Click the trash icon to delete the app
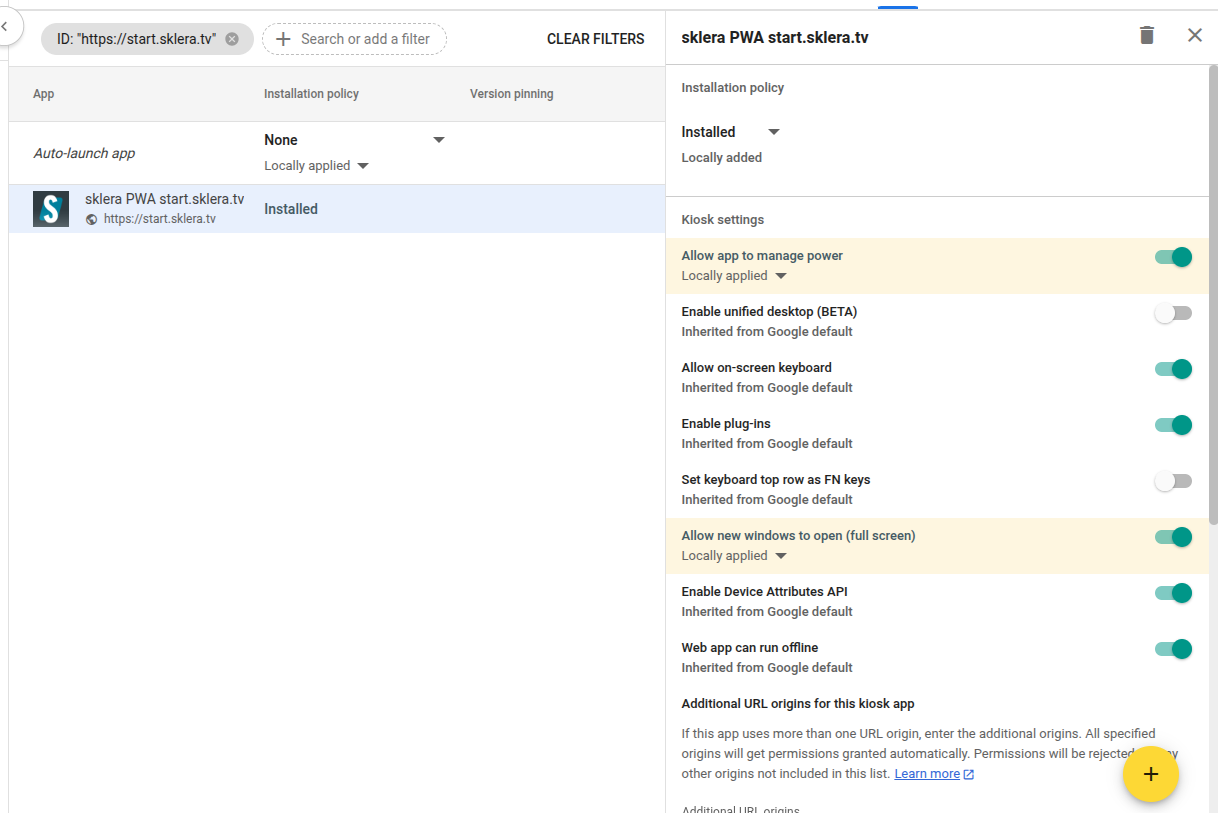1218x813 pixels. (x=1147, y=36)
